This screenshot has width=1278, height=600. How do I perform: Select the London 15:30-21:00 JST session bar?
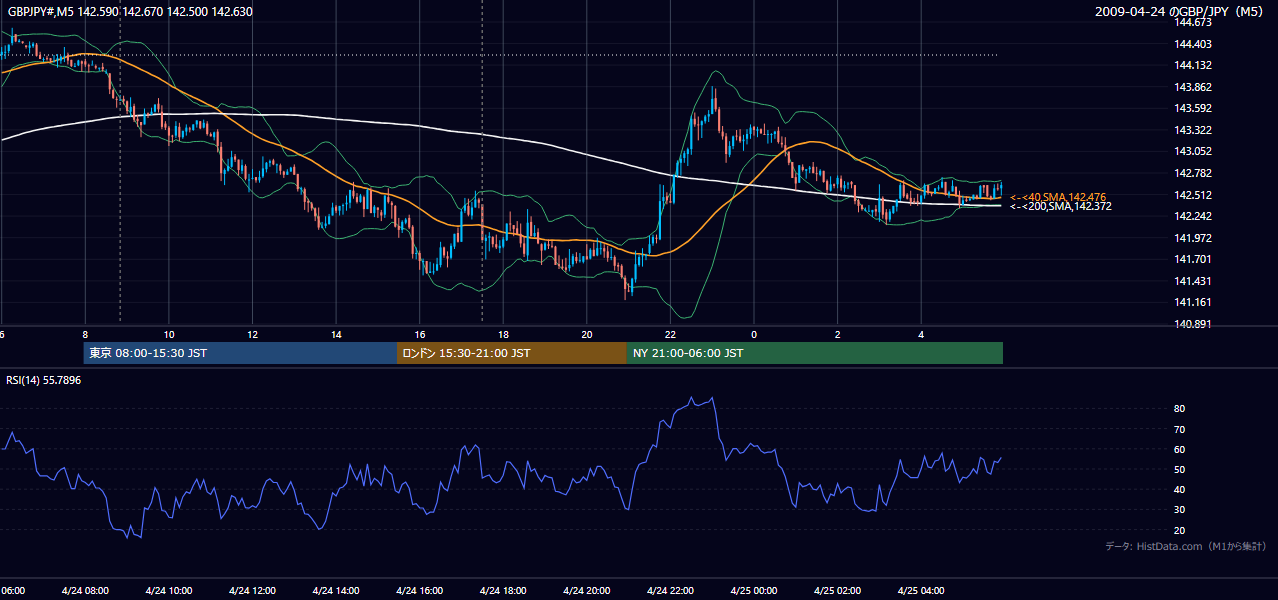(512, 353)
